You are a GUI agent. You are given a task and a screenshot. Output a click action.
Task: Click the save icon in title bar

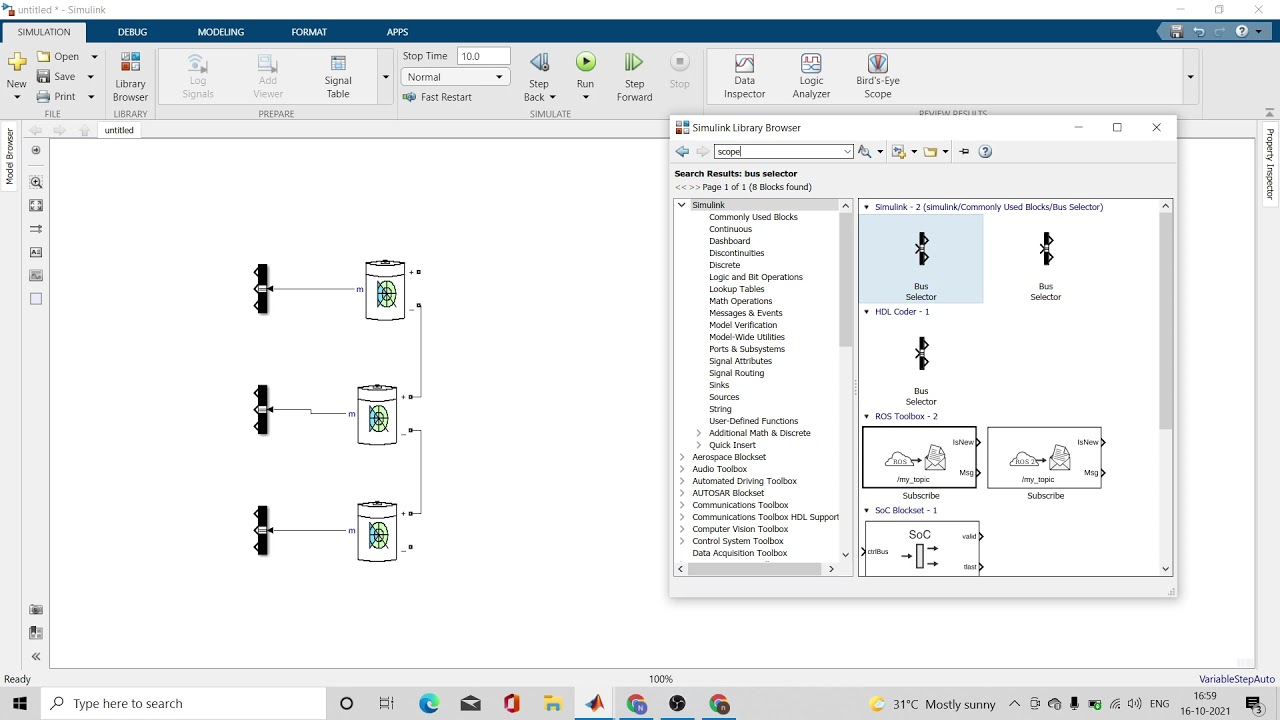tap(1177, 32)
